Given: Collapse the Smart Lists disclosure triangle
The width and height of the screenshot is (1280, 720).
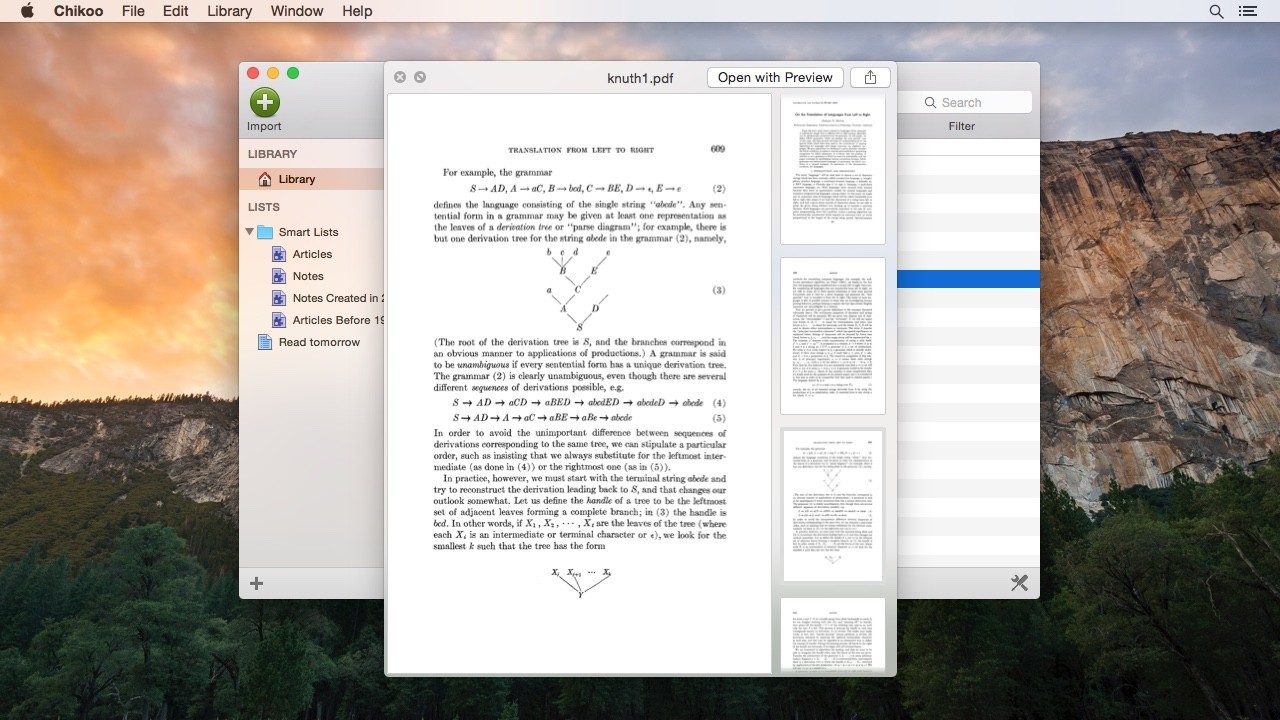Looking at the screenshot, I should (x=250, y=232).
